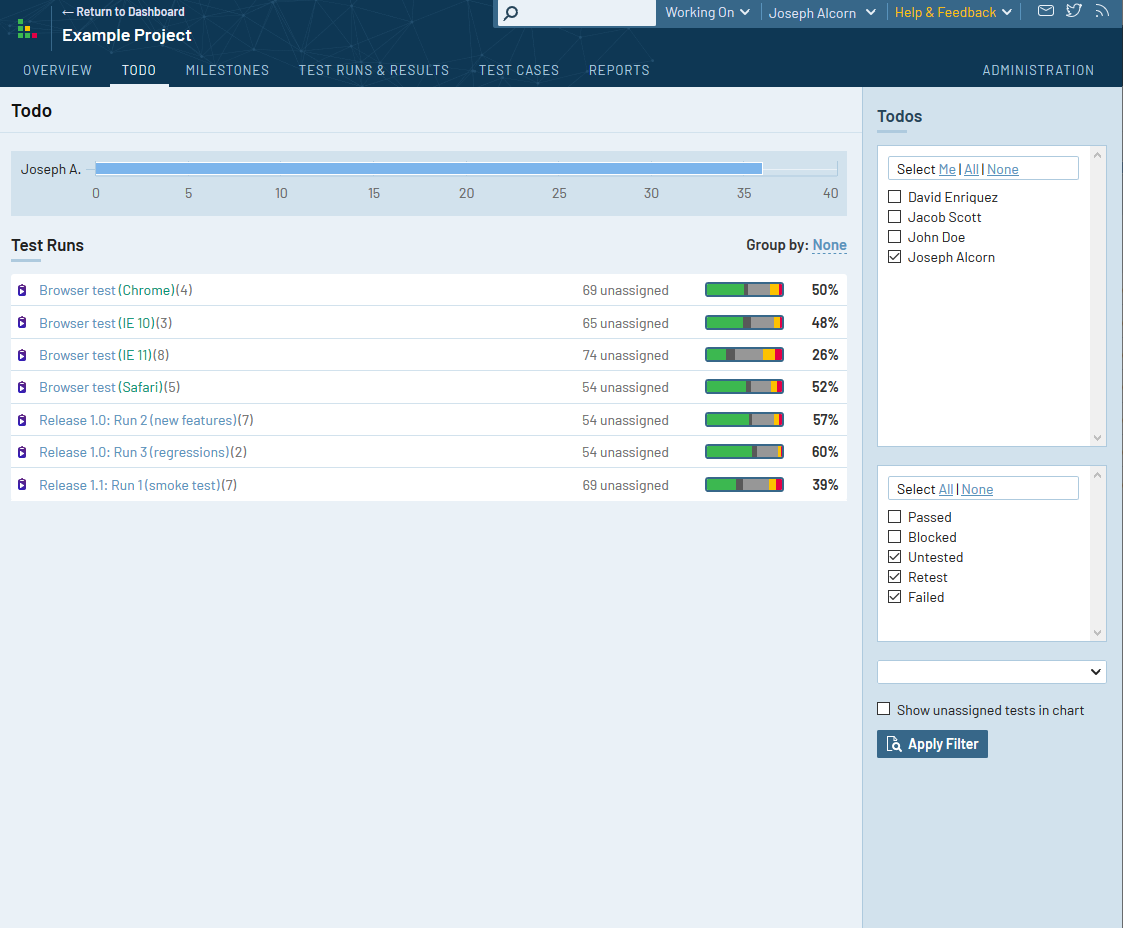Click the 57% completion value

point(825,420)
